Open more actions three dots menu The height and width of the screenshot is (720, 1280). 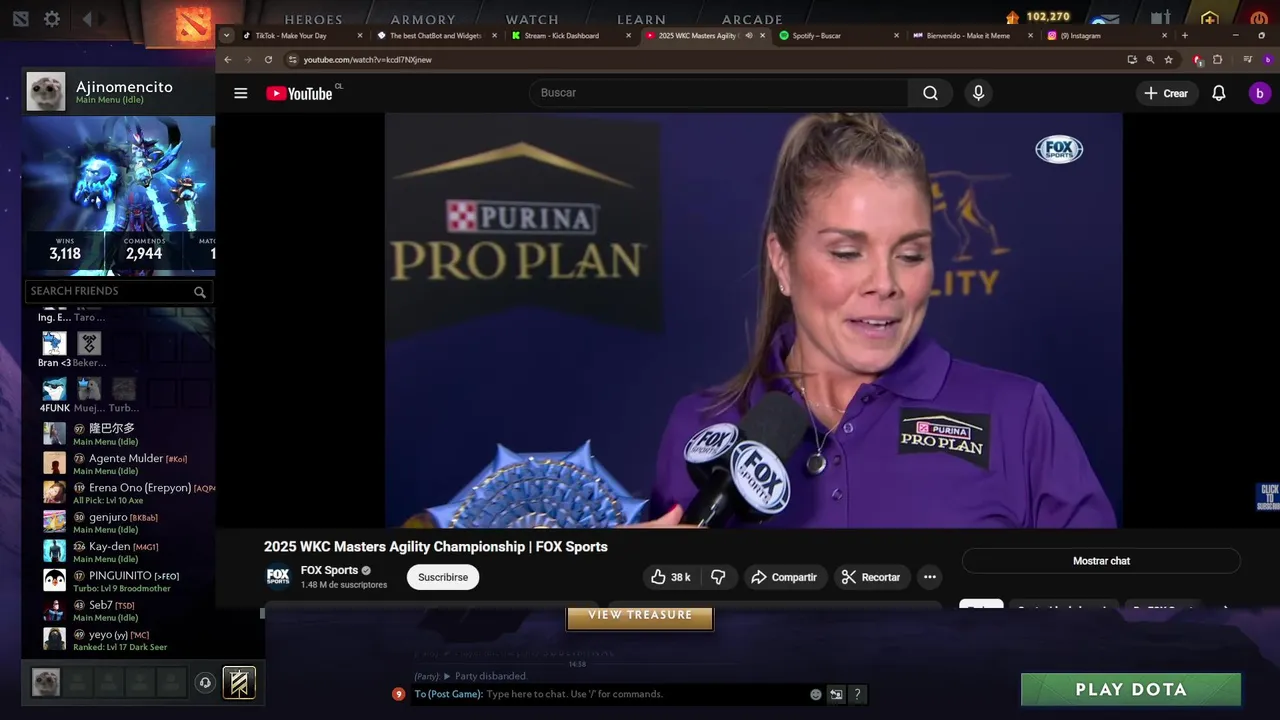point(930,577)
